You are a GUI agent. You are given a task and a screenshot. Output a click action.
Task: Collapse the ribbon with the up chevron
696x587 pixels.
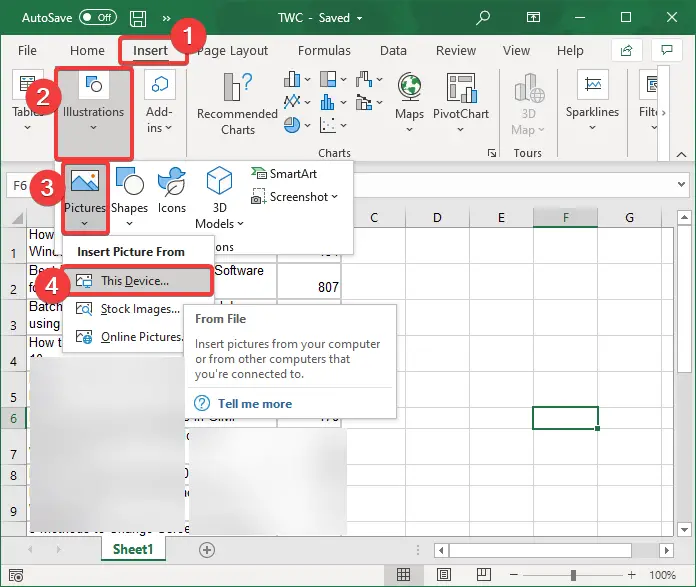pyautogui.click(x=681, y=155)
